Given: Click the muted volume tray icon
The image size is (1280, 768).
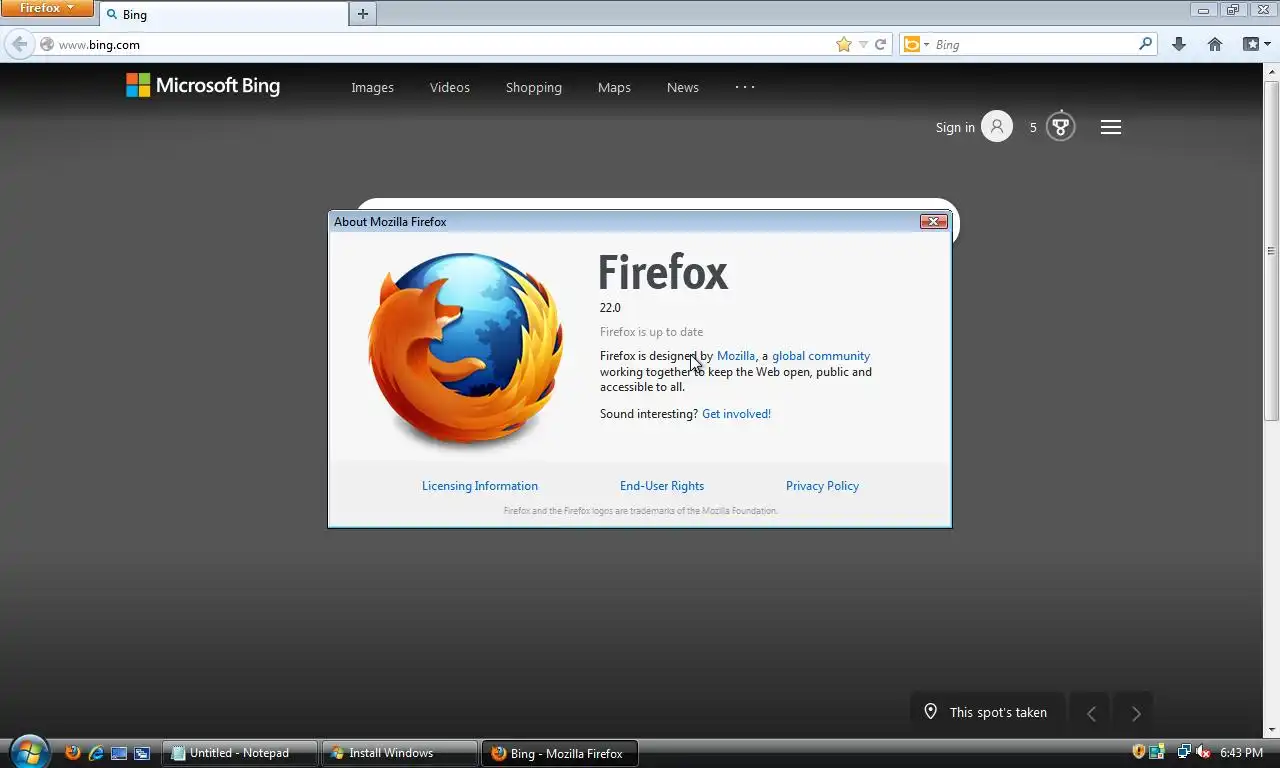Looking at the screenshot, I should pyautogui.click(x=1204, y=752).
